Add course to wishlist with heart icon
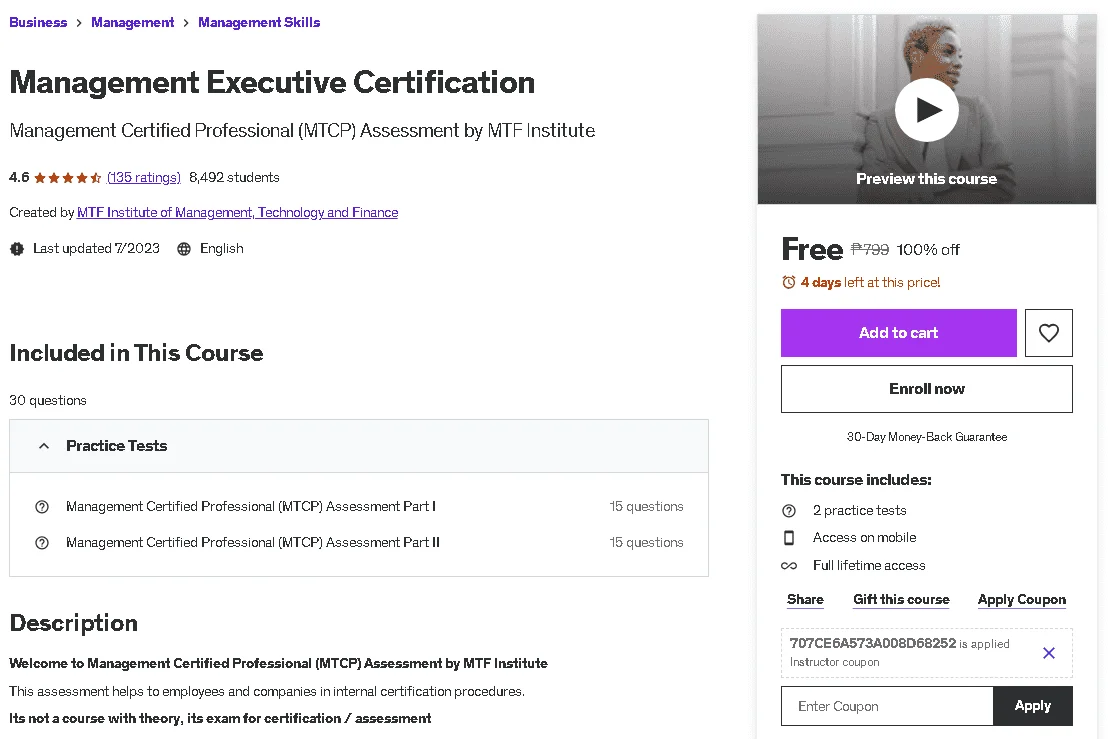This screenshot has width=1110, height=739. click(x=1048, y=333)
